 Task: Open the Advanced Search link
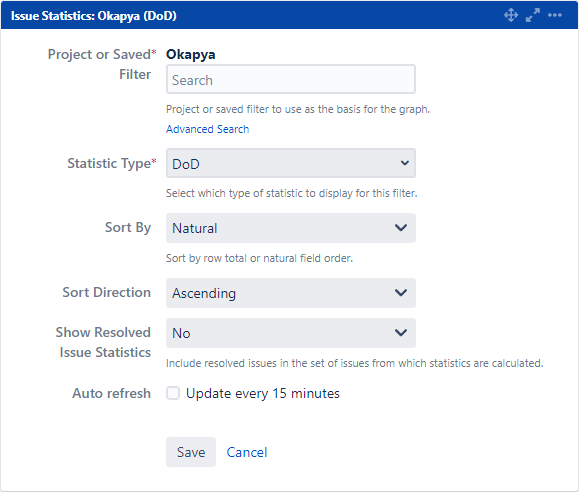208,129
